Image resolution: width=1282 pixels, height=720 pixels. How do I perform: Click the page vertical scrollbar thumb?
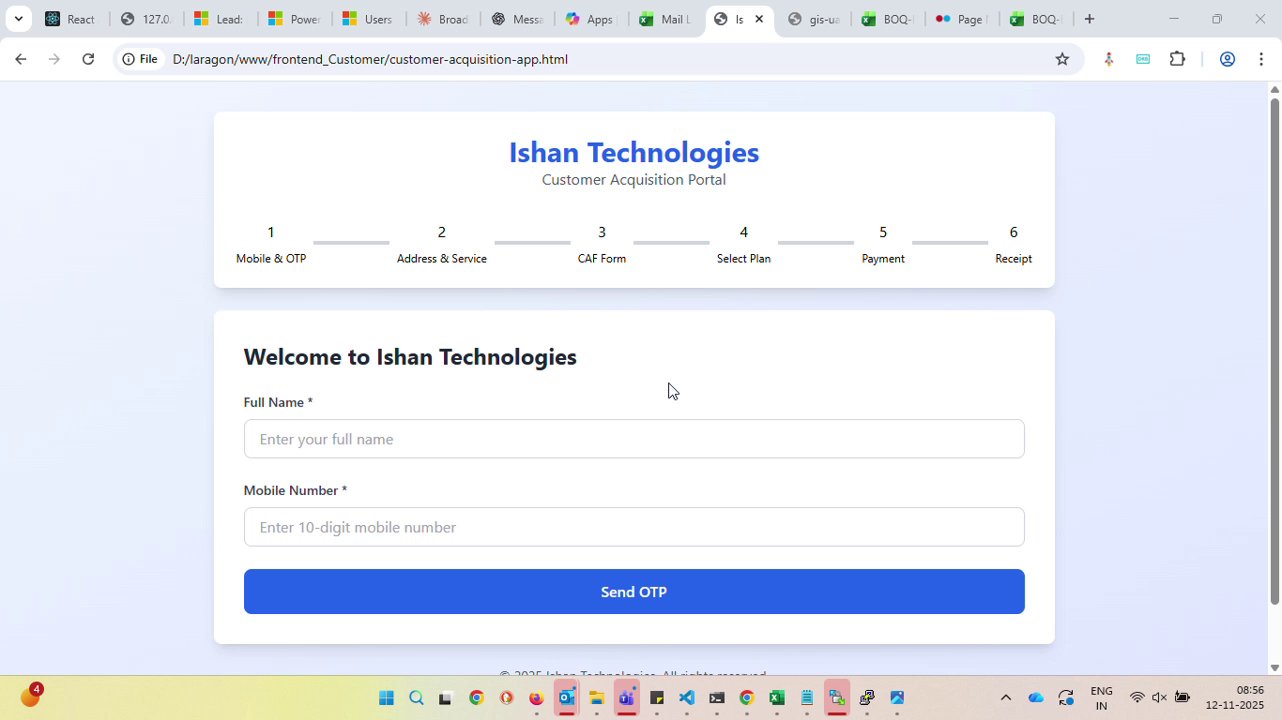coord(1274,350)
